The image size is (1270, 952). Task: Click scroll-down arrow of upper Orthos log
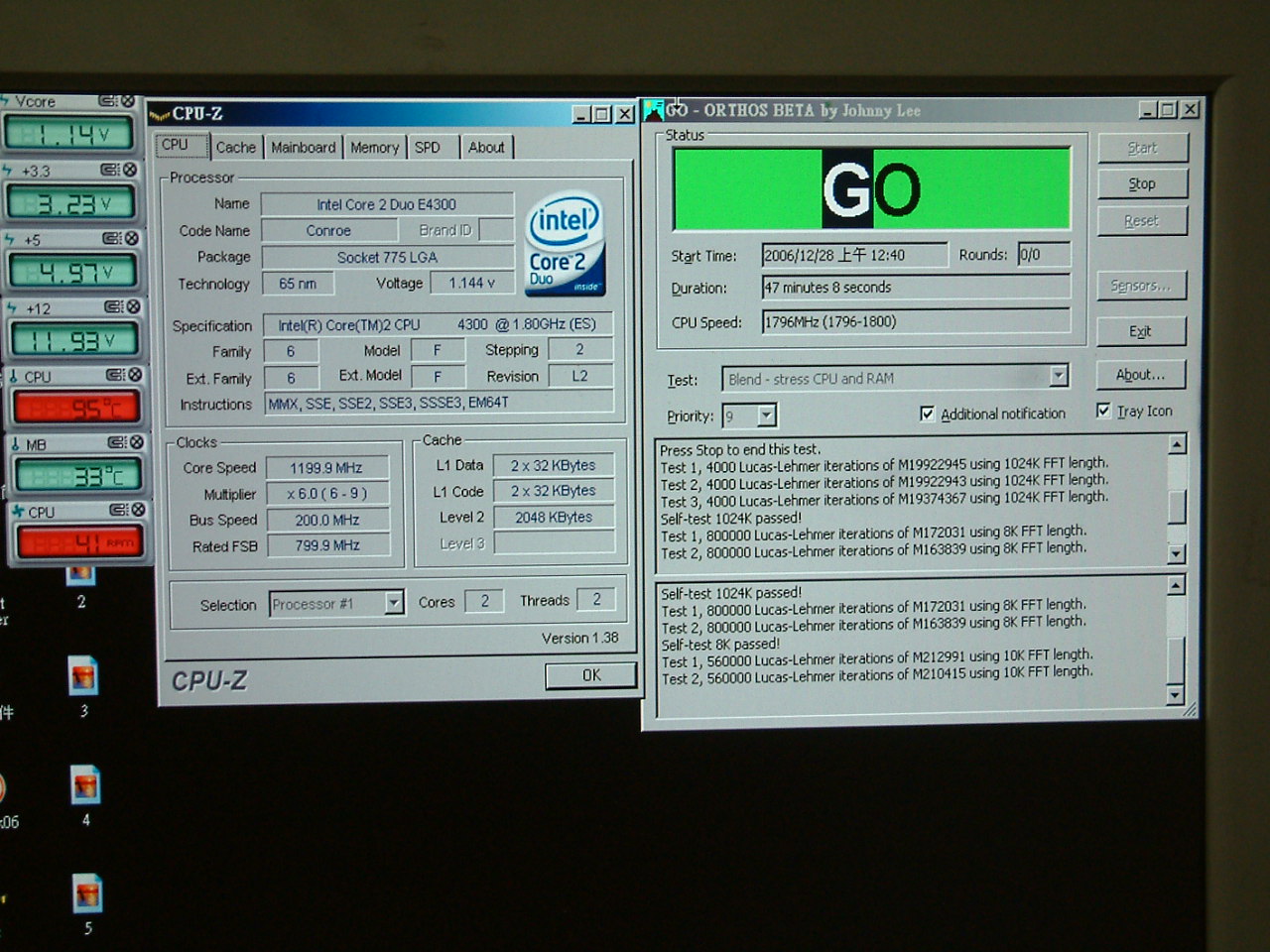[x=1177, y=554]
